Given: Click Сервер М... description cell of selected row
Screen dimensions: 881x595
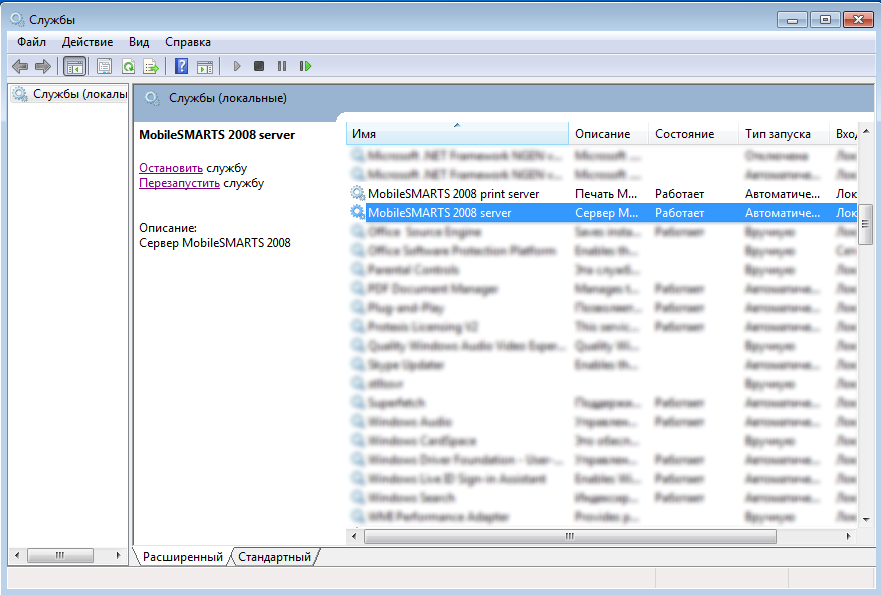Looking at the screenshot, I should tap(606, 213).
